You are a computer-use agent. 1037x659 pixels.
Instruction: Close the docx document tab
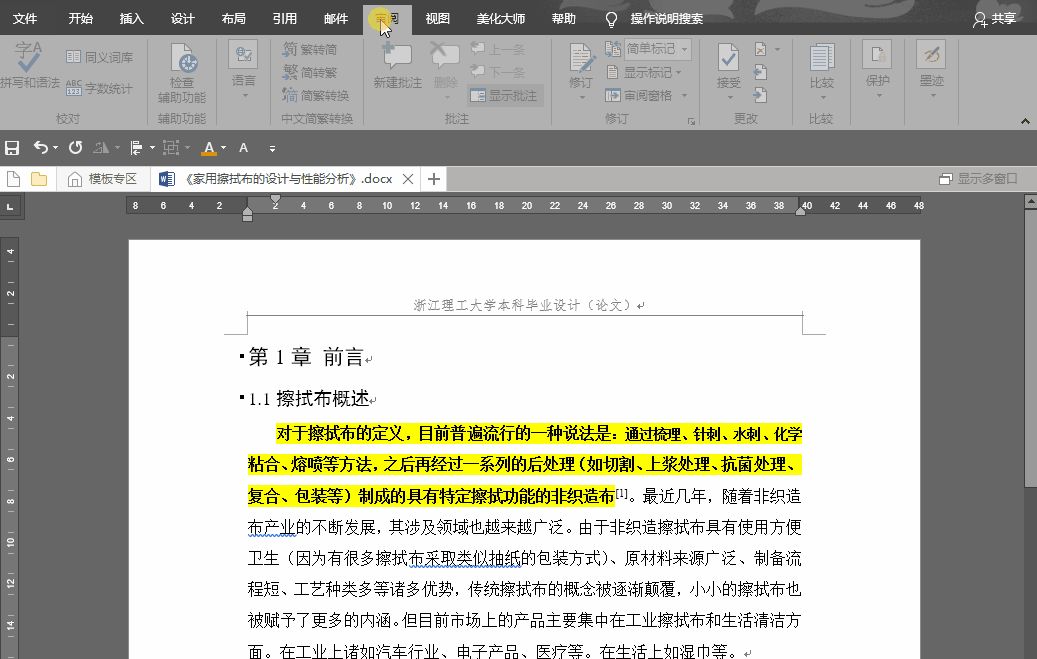pos(408,179)
